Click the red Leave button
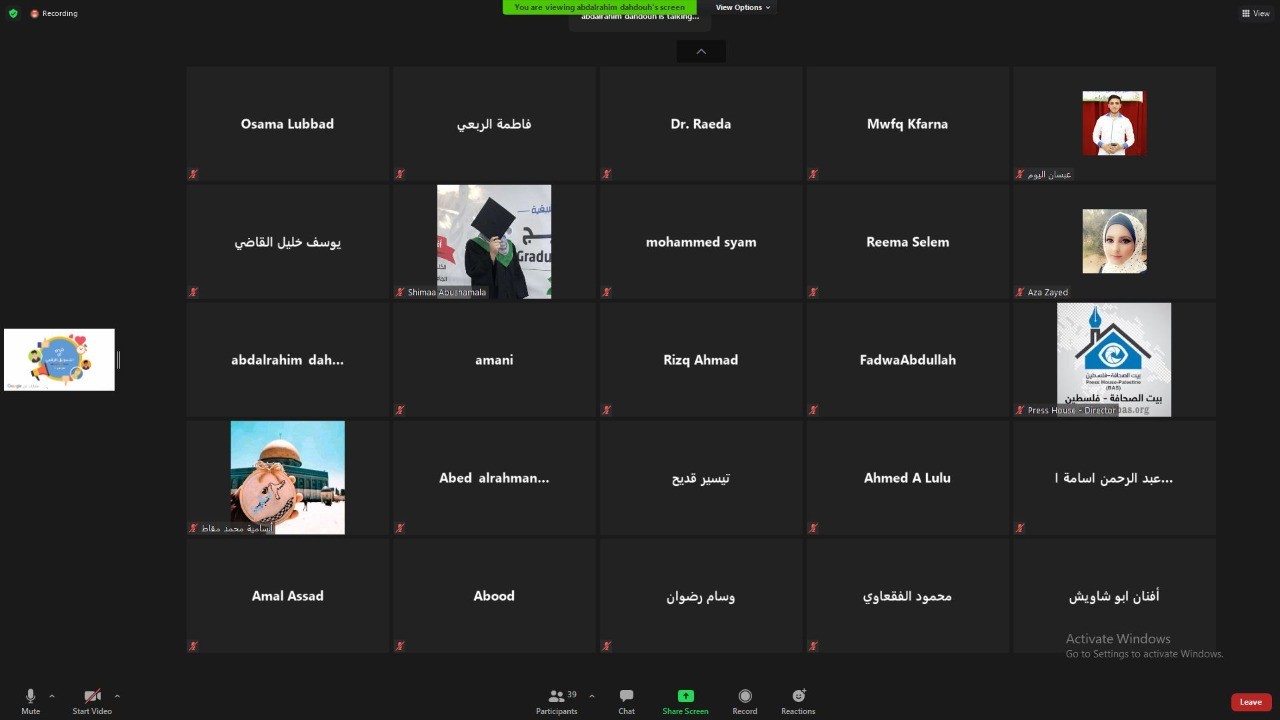The width and height of the screenshot is (1280, 720). tap(1250, 702)
